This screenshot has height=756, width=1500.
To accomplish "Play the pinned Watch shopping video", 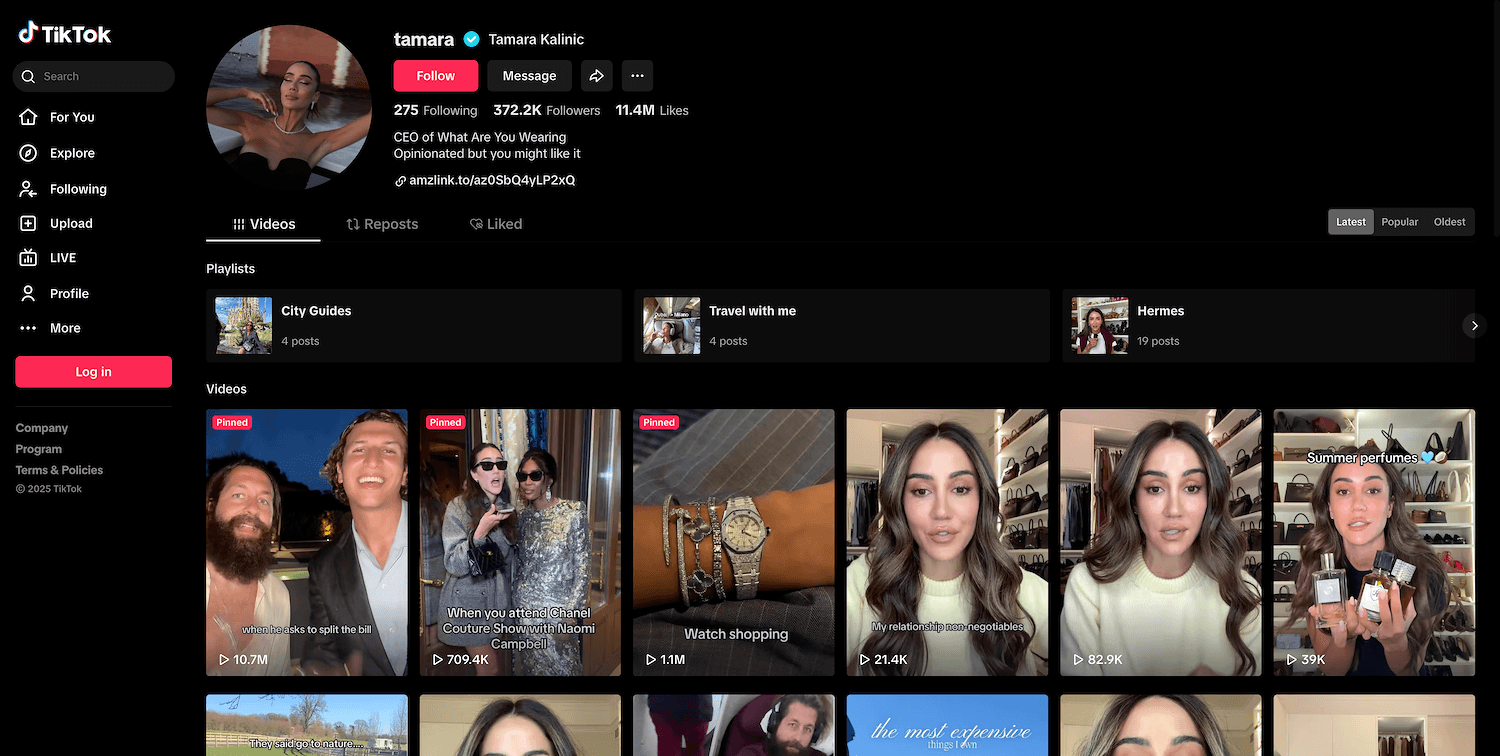I will 733,541.
